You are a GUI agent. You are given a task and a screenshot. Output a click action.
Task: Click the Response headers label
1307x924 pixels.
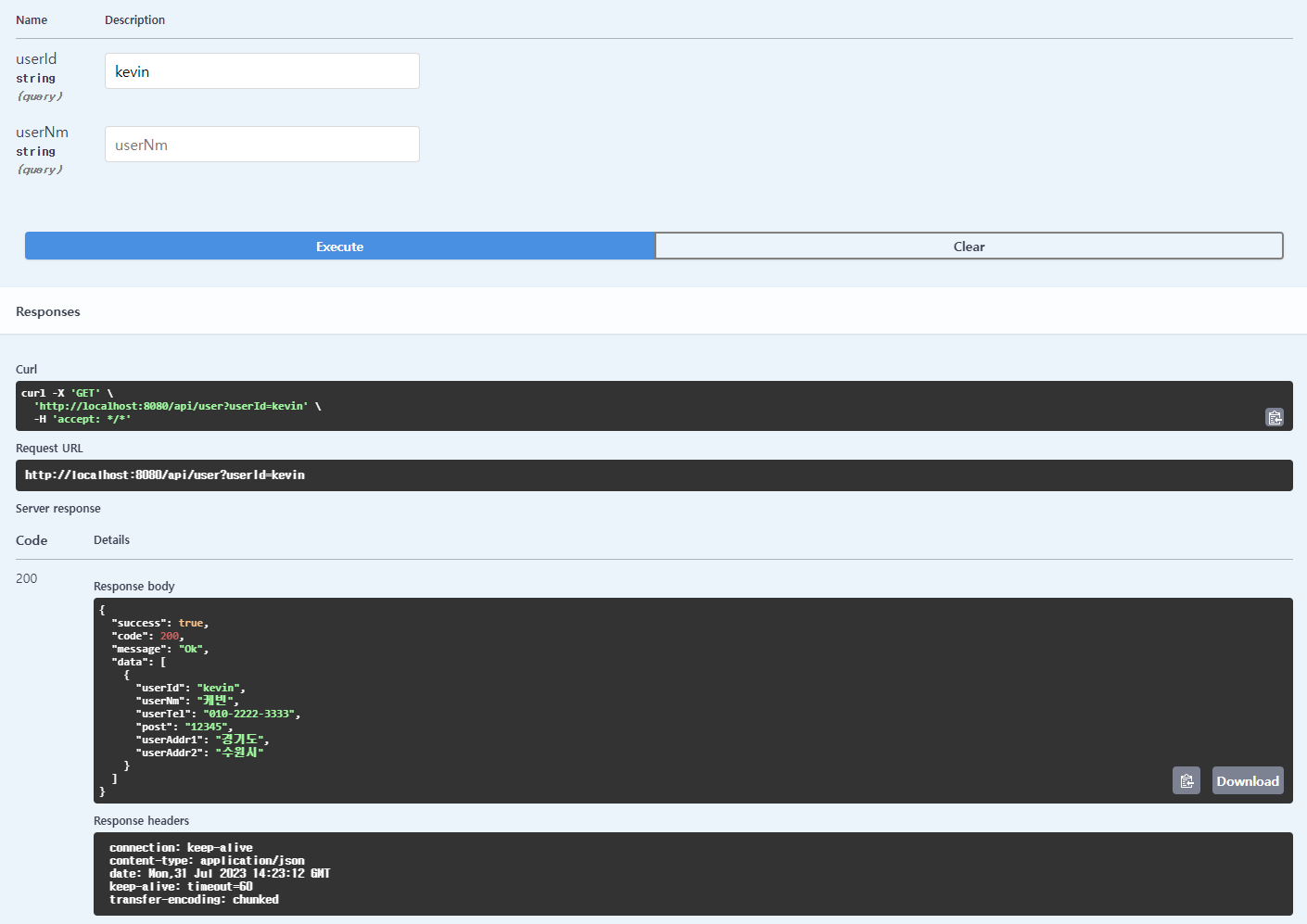pyautogui.click(x=141, y=821)
